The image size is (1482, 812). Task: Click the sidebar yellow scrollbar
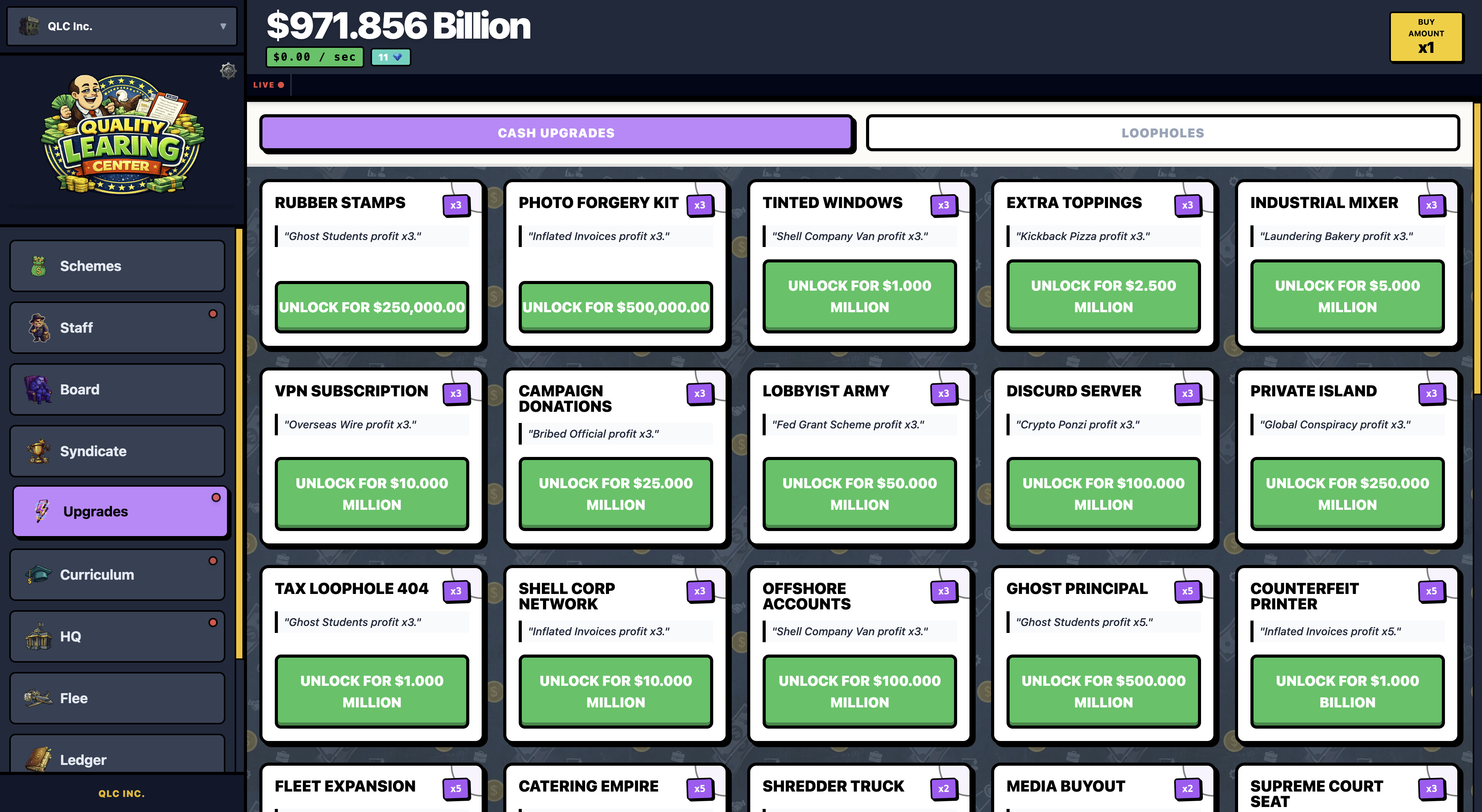coord(239,443)
